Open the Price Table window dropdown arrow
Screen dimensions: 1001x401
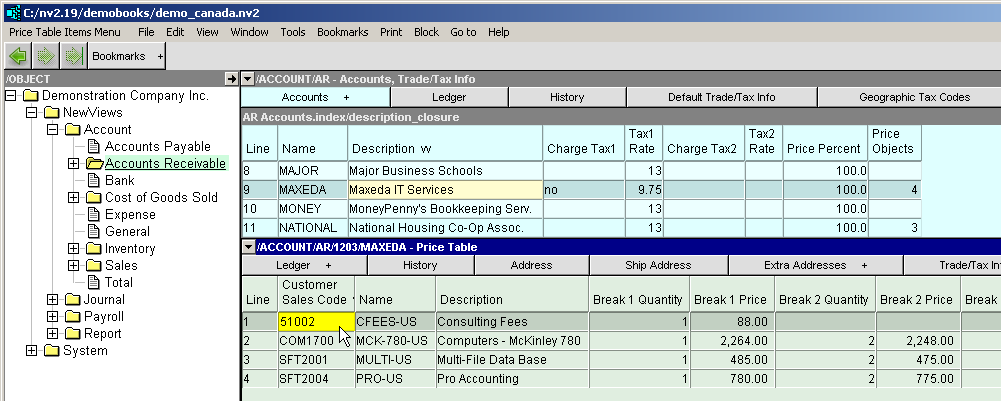coord(248,247)
